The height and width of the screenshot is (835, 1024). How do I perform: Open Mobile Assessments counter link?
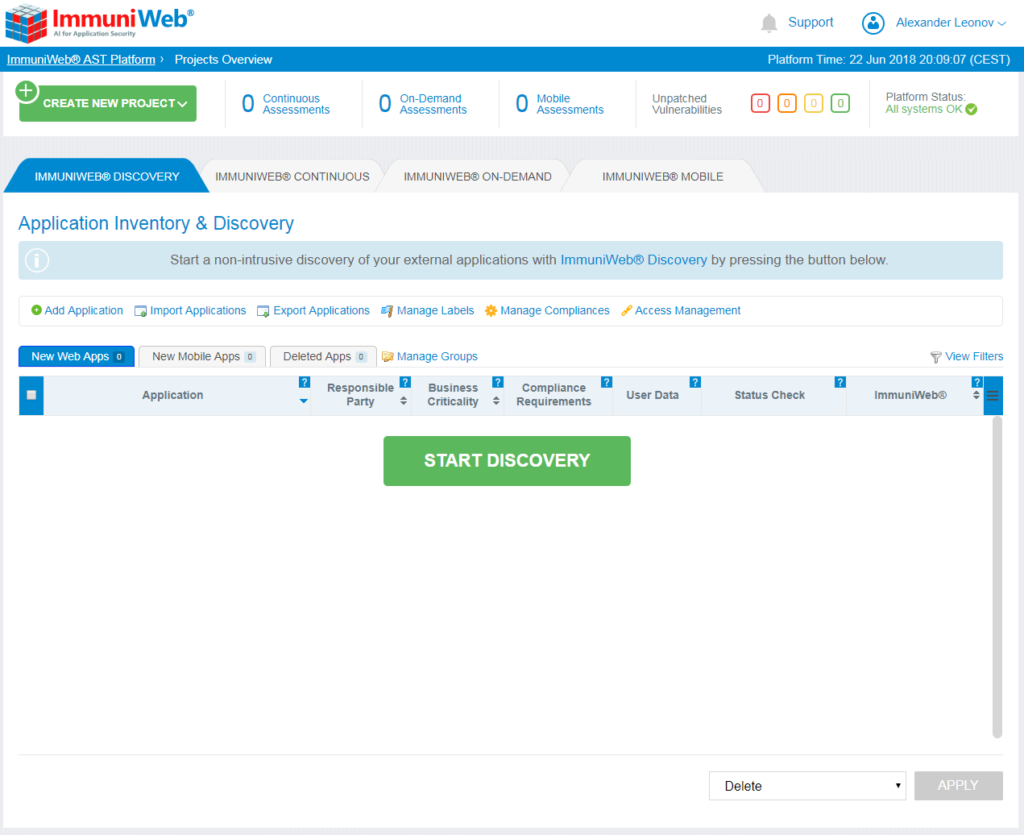click(560, 104)
